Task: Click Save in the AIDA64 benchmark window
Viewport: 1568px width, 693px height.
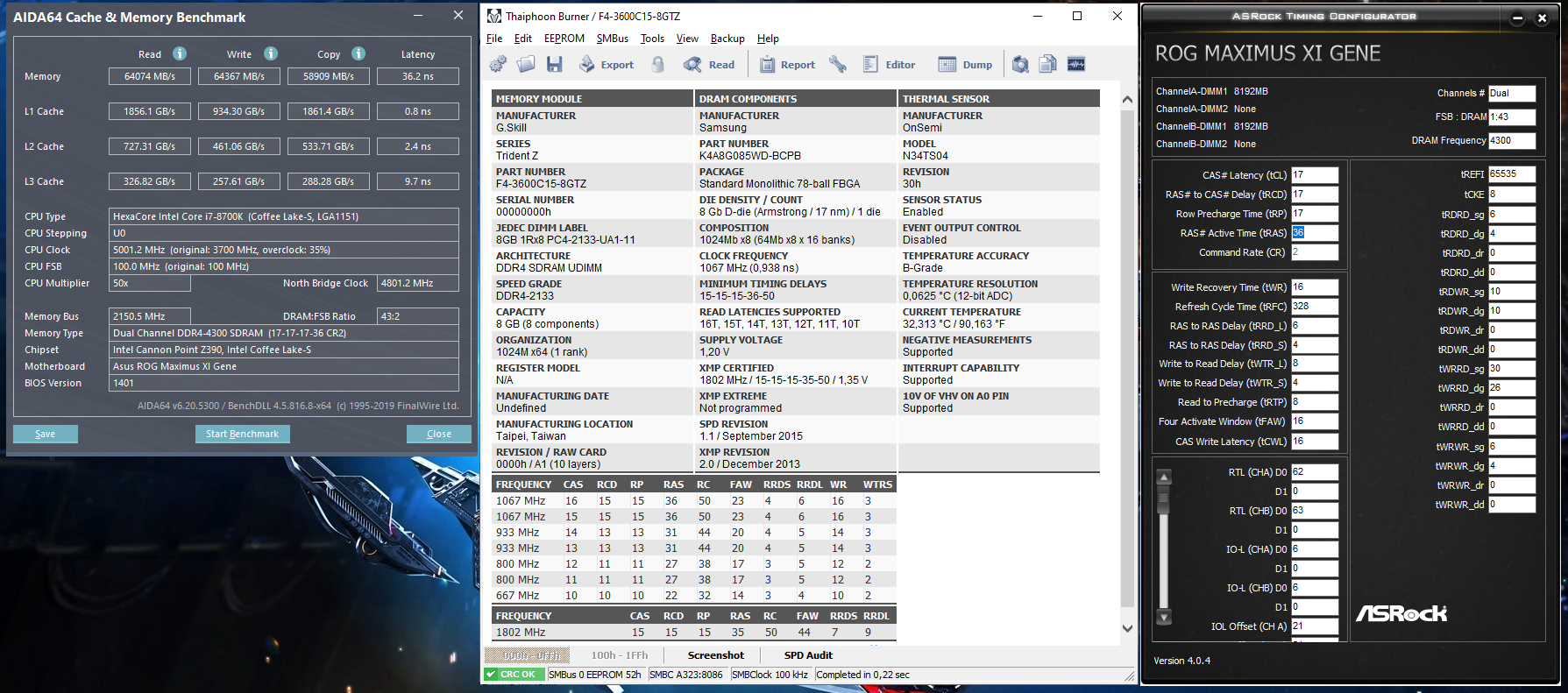Action: pos(46,434)
